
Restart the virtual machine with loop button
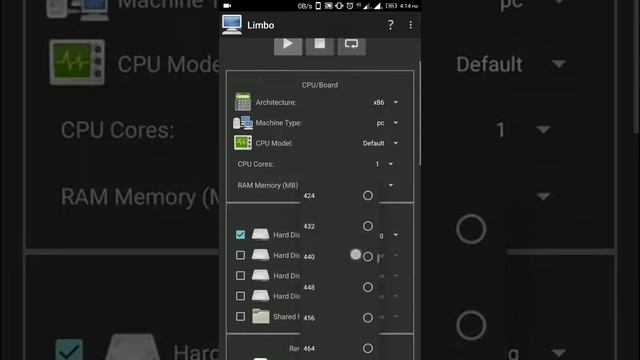(x=351, y=45)
